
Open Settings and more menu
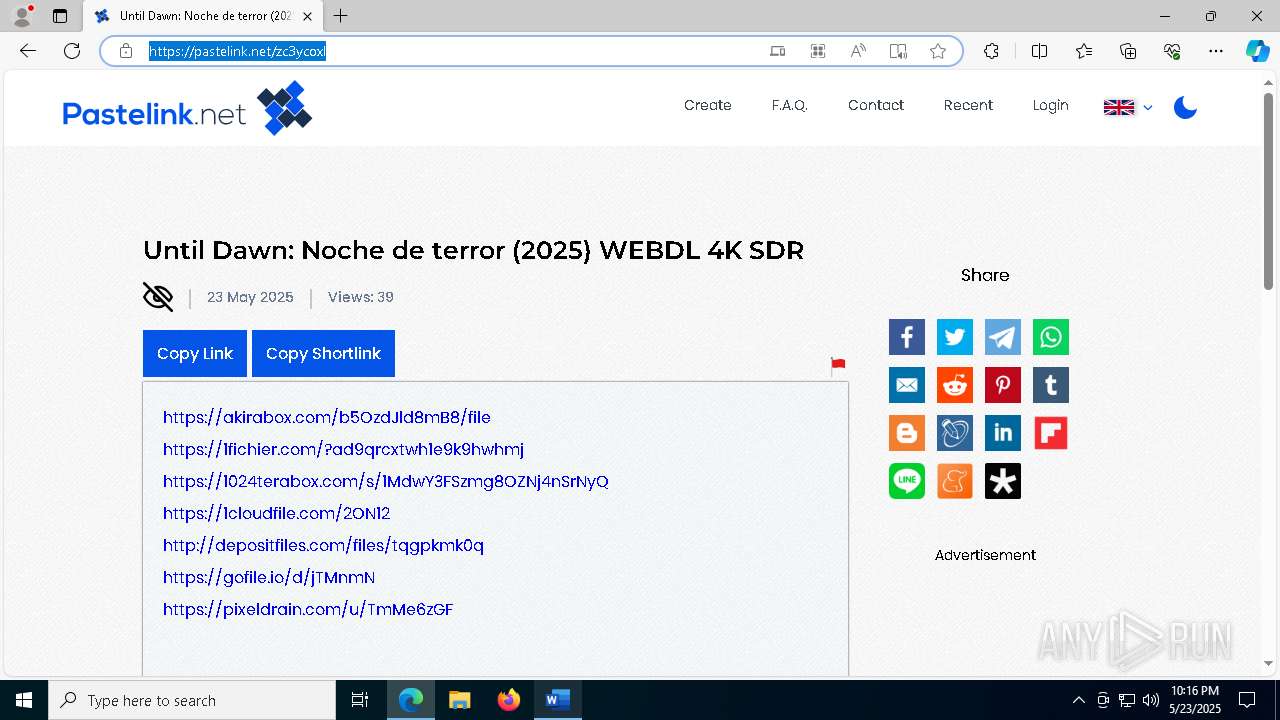[1216, 51]
